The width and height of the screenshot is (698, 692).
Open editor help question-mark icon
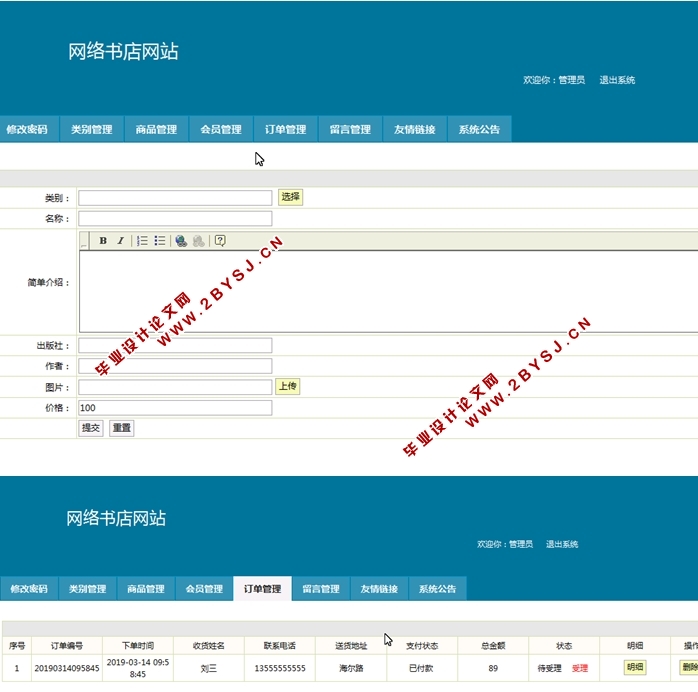[x=220, y=241]
